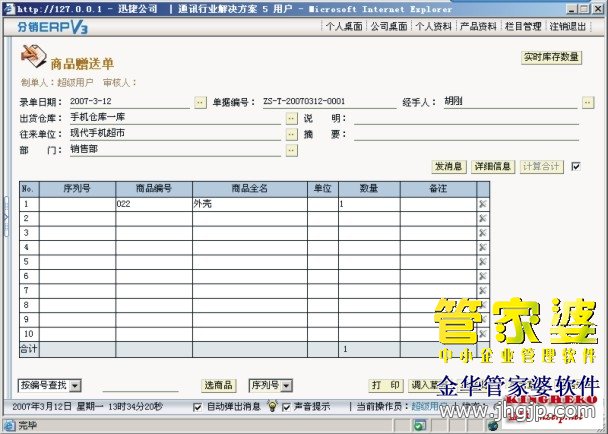Click the 详细信息 button
Viewport: 608px width, 434px height.
click(493, 167)
